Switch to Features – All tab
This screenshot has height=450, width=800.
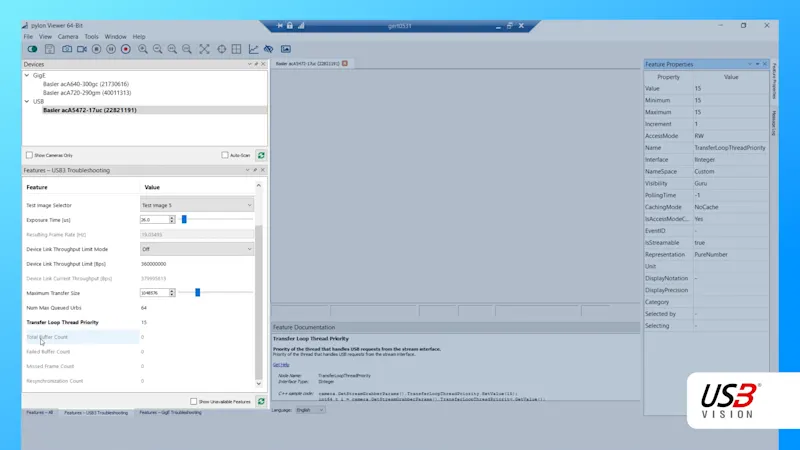click(40, 412)
